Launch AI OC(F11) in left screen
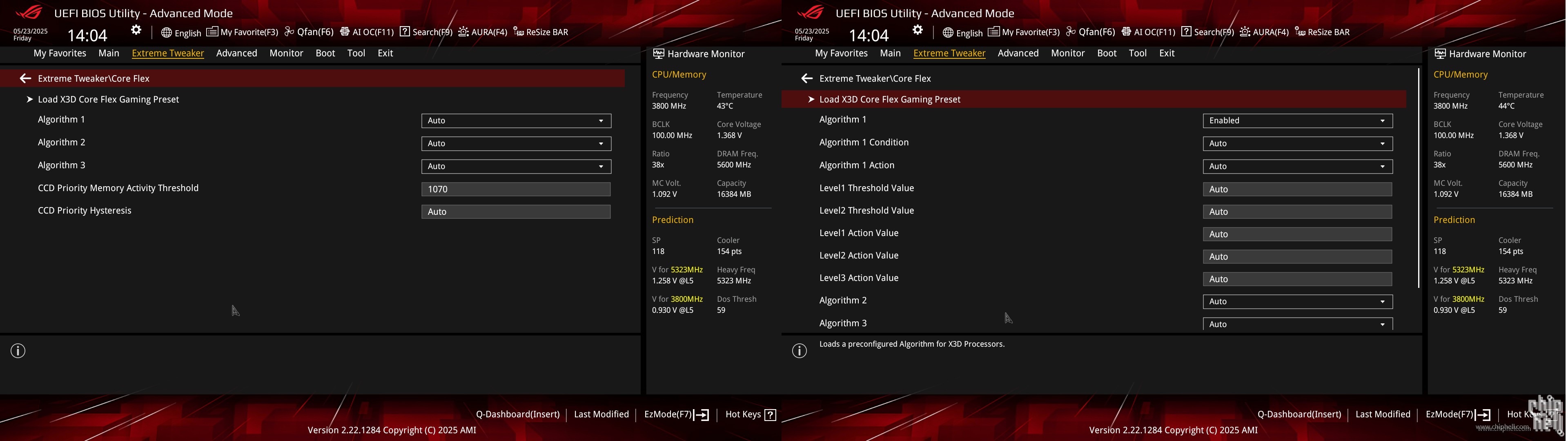This screenshot has height=441, width=1568. (366, 32)
